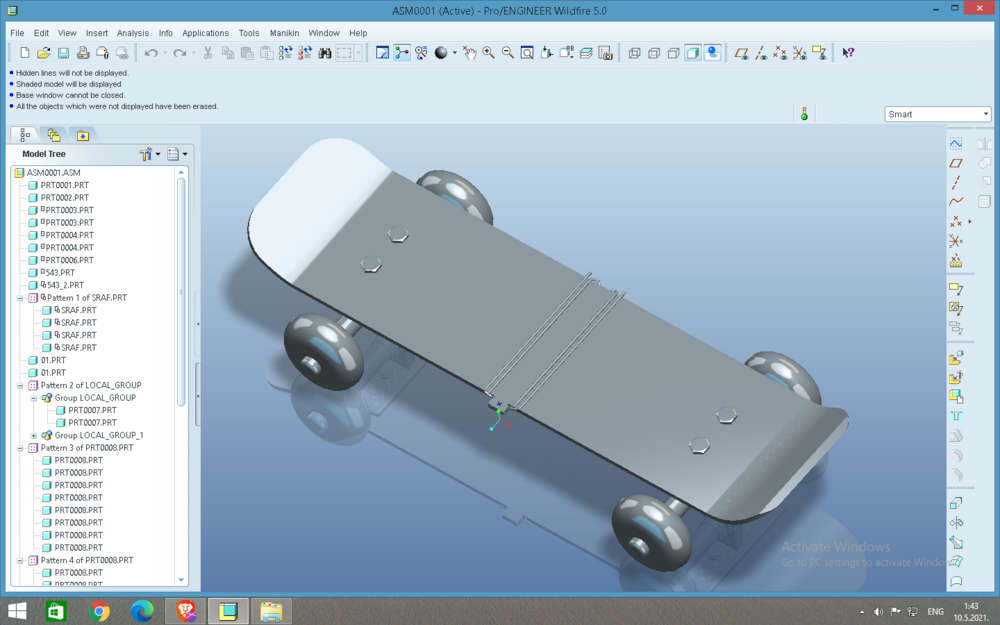
Task: Toggle Enhanced Realism display icon
Action: tap(712, 53)
